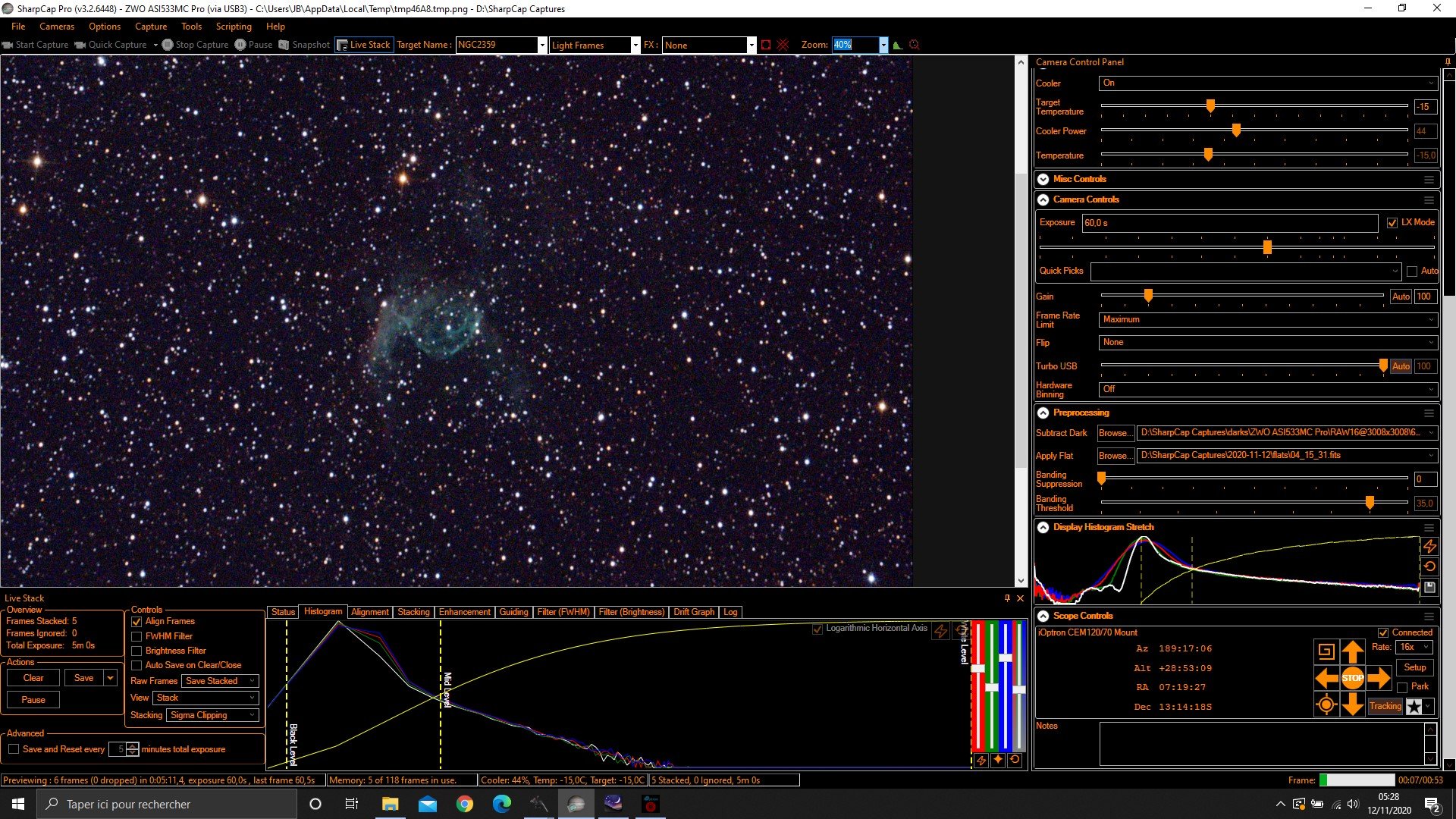Switch to the Enhancement tab
Image resolution: width=1456 pixels, height=819 pixels.
click(464, 612)
